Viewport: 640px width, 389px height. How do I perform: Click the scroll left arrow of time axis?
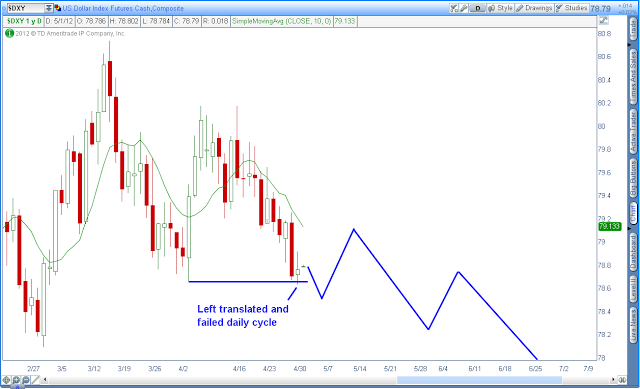[x=45, y=380]
